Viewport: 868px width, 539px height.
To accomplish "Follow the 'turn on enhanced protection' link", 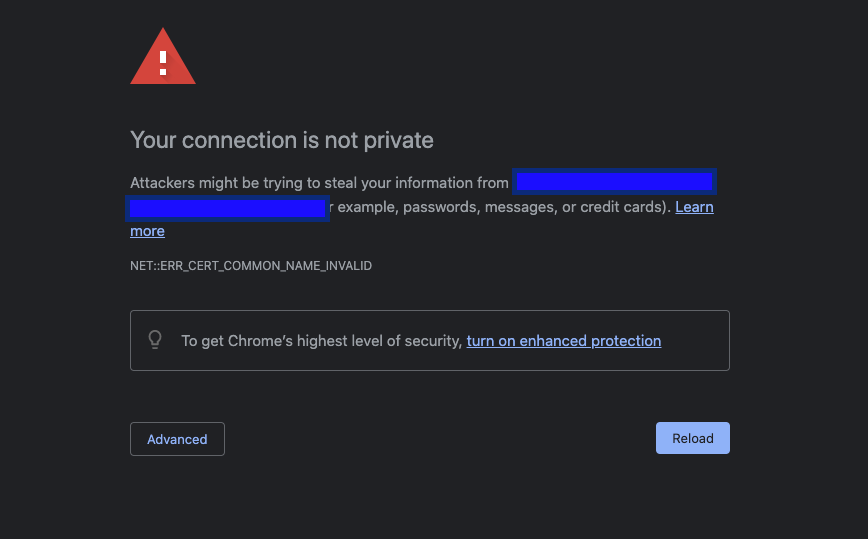I will click(564, 341).
